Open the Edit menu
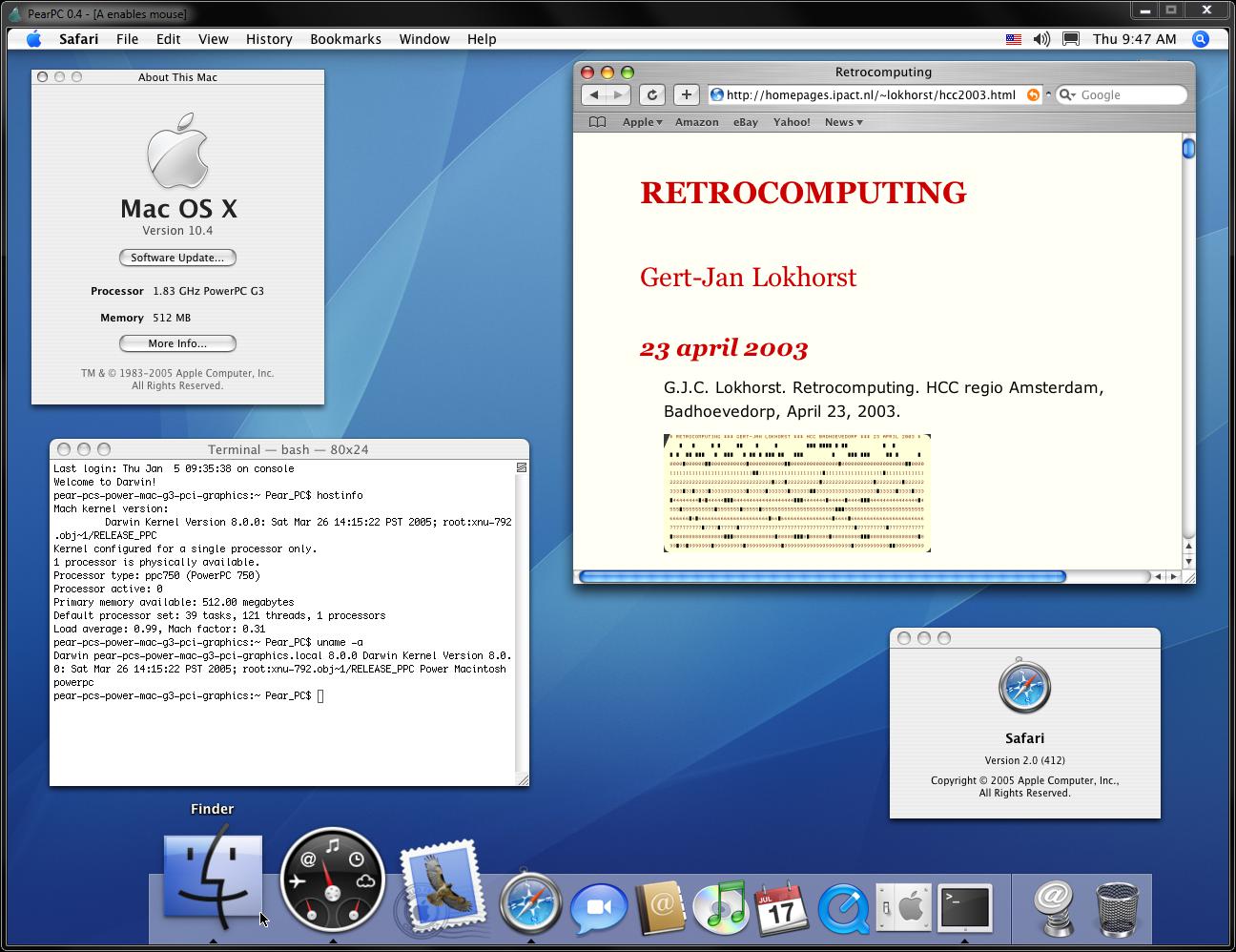1236x952 pixels. [169, 39]
